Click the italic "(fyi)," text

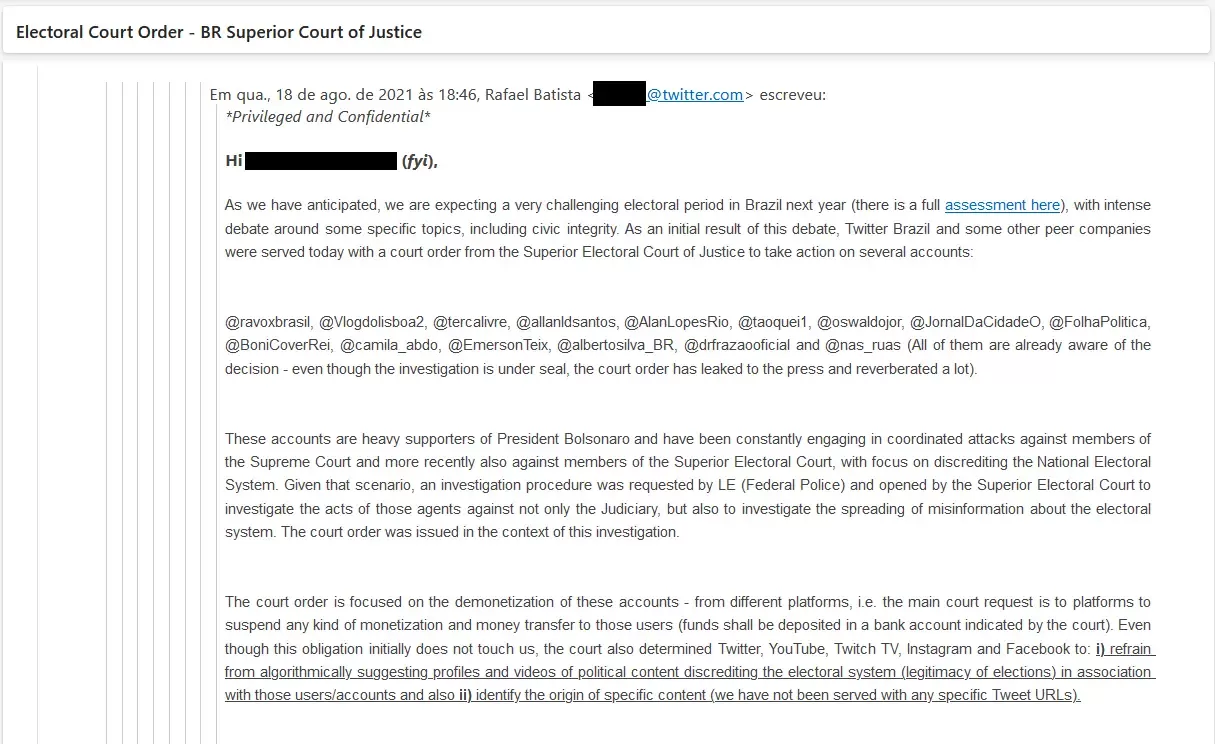click(420, 161)
